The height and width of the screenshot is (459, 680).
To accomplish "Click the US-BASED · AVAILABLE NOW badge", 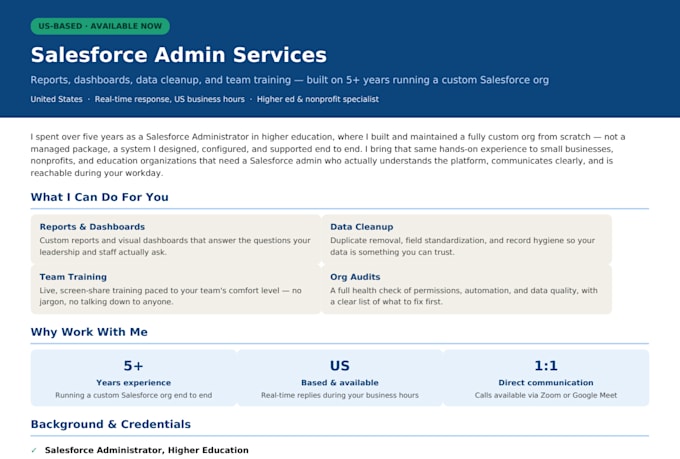I will tap(100, 26).
